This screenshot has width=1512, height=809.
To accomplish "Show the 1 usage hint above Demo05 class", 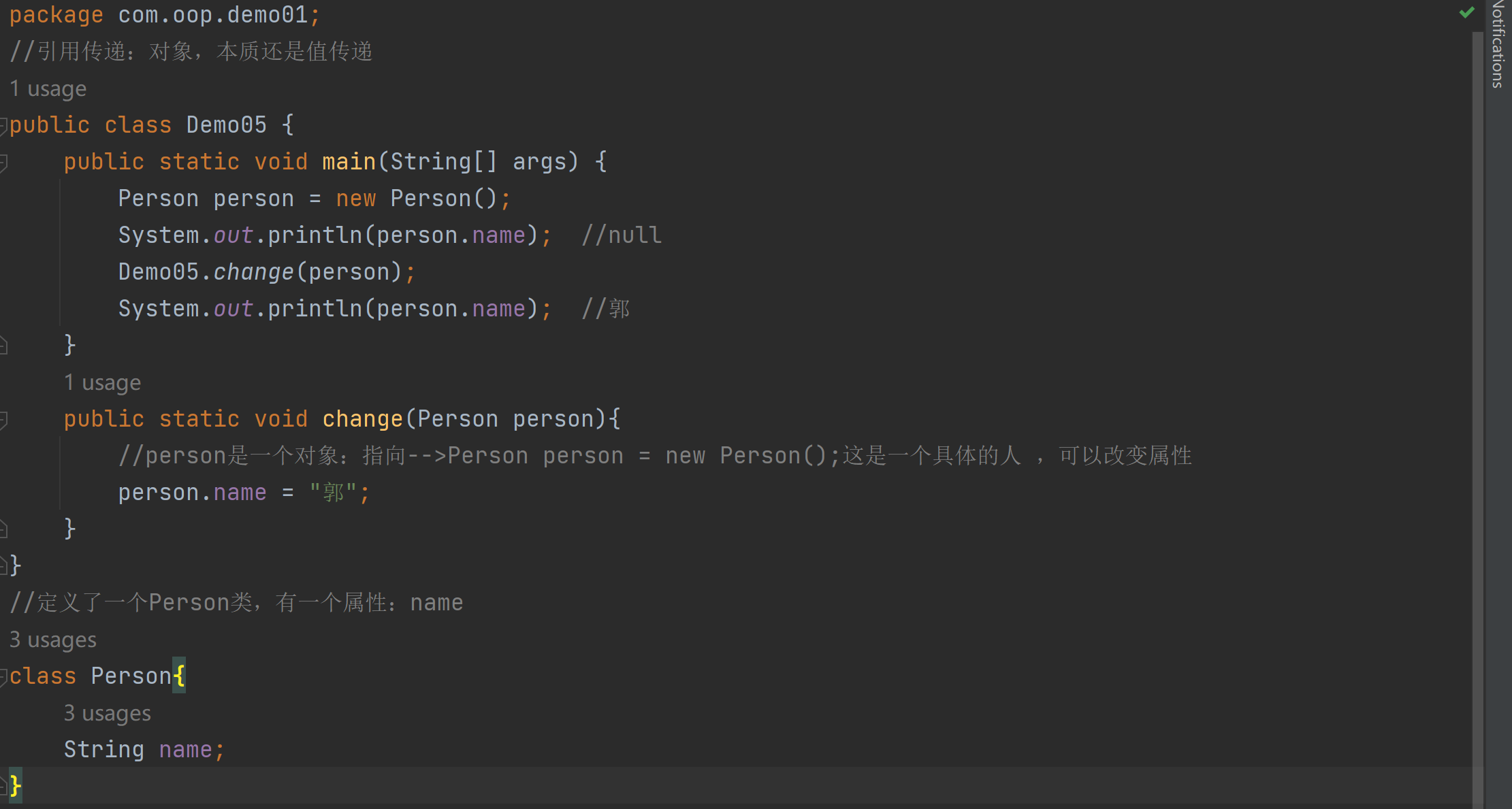I will (x=48, y=89).
